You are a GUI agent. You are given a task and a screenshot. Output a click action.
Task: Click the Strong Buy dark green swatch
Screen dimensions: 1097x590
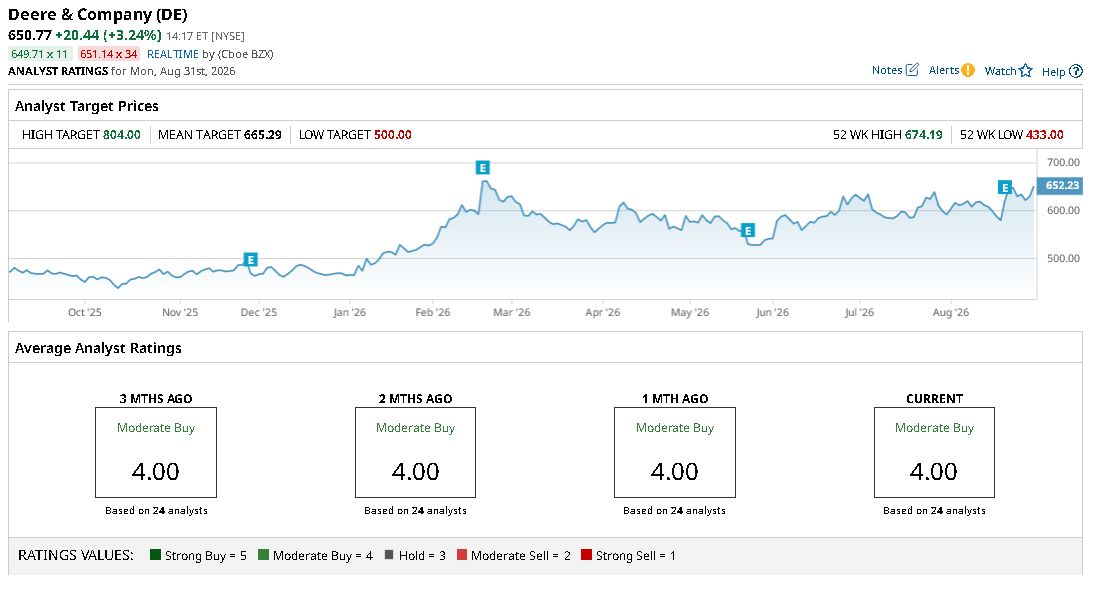point(155,555)
